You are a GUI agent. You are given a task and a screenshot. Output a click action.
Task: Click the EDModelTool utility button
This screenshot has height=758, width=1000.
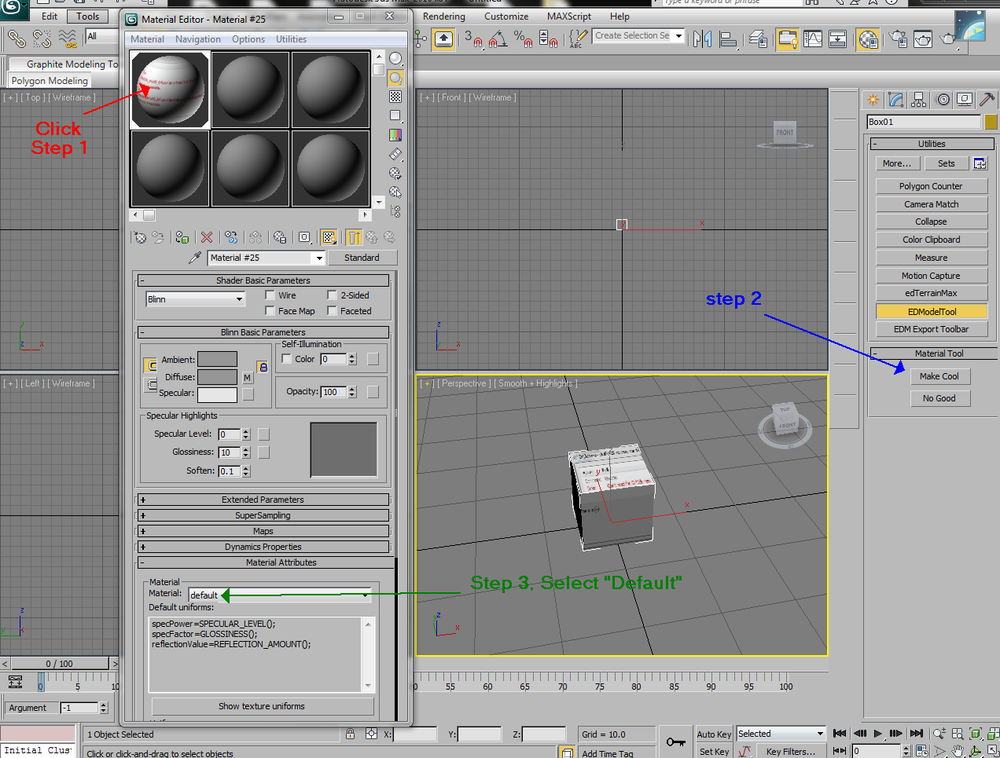point(931,312)
